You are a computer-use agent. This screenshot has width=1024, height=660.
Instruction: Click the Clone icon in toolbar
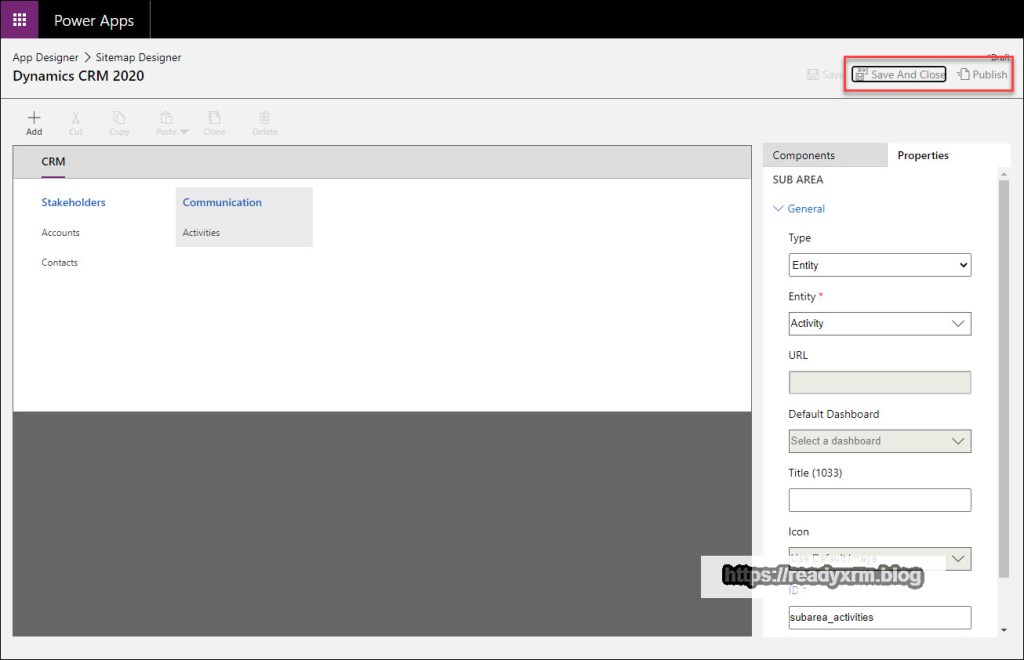coord(214,118)
